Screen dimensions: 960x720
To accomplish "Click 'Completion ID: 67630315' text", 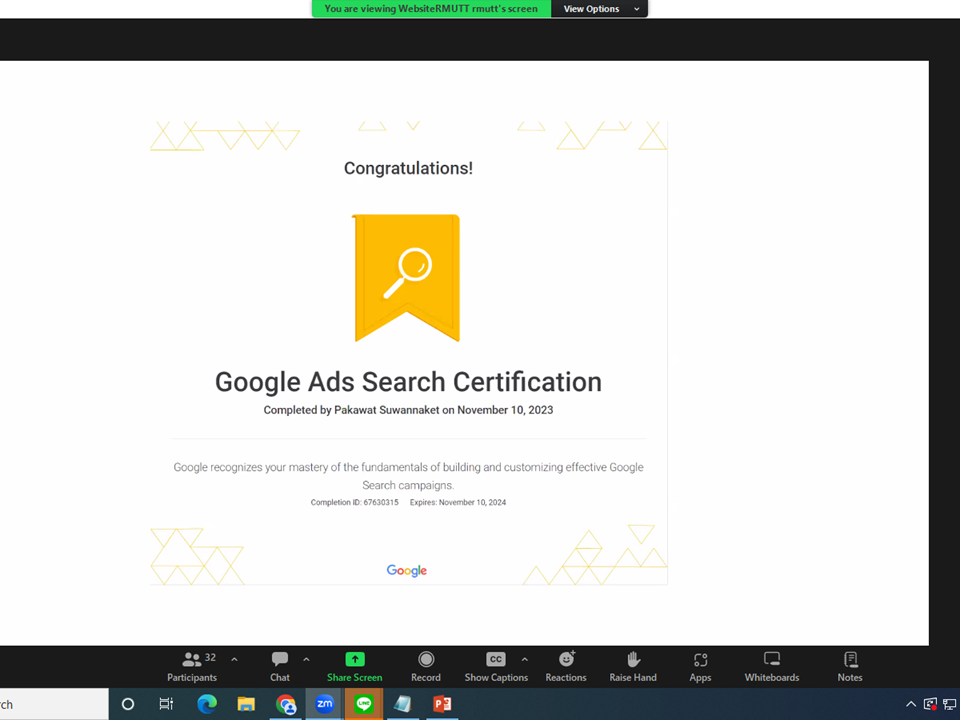I will pyautogui.click(x=354, y=502).
